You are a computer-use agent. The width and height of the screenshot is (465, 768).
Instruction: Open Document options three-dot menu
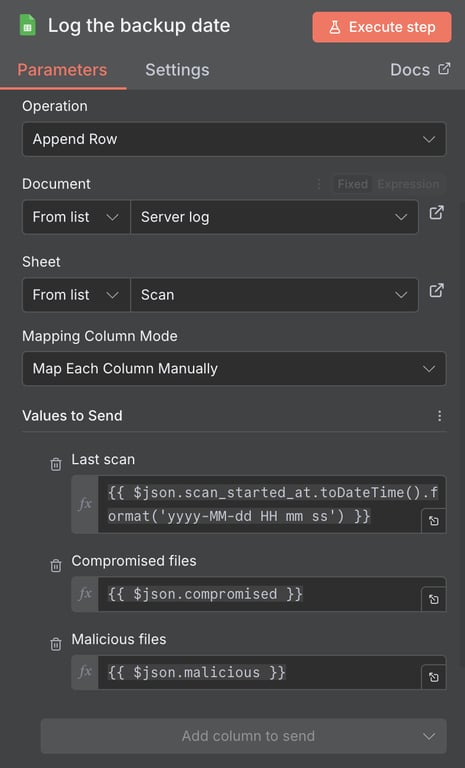pyautogui.click(x=319, y=184)
